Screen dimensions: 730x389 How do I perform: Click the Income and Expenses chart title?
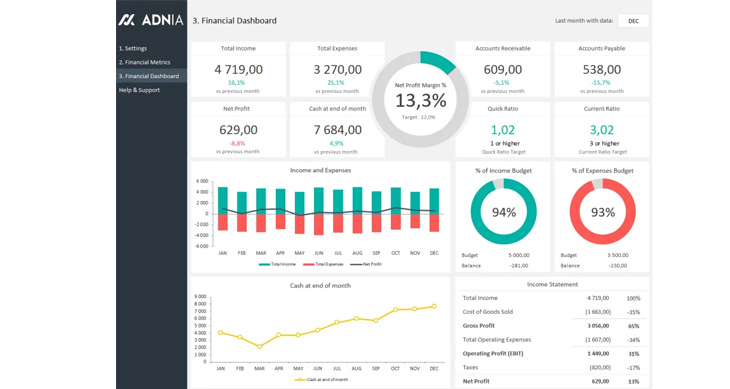click(x=320, y=170)
